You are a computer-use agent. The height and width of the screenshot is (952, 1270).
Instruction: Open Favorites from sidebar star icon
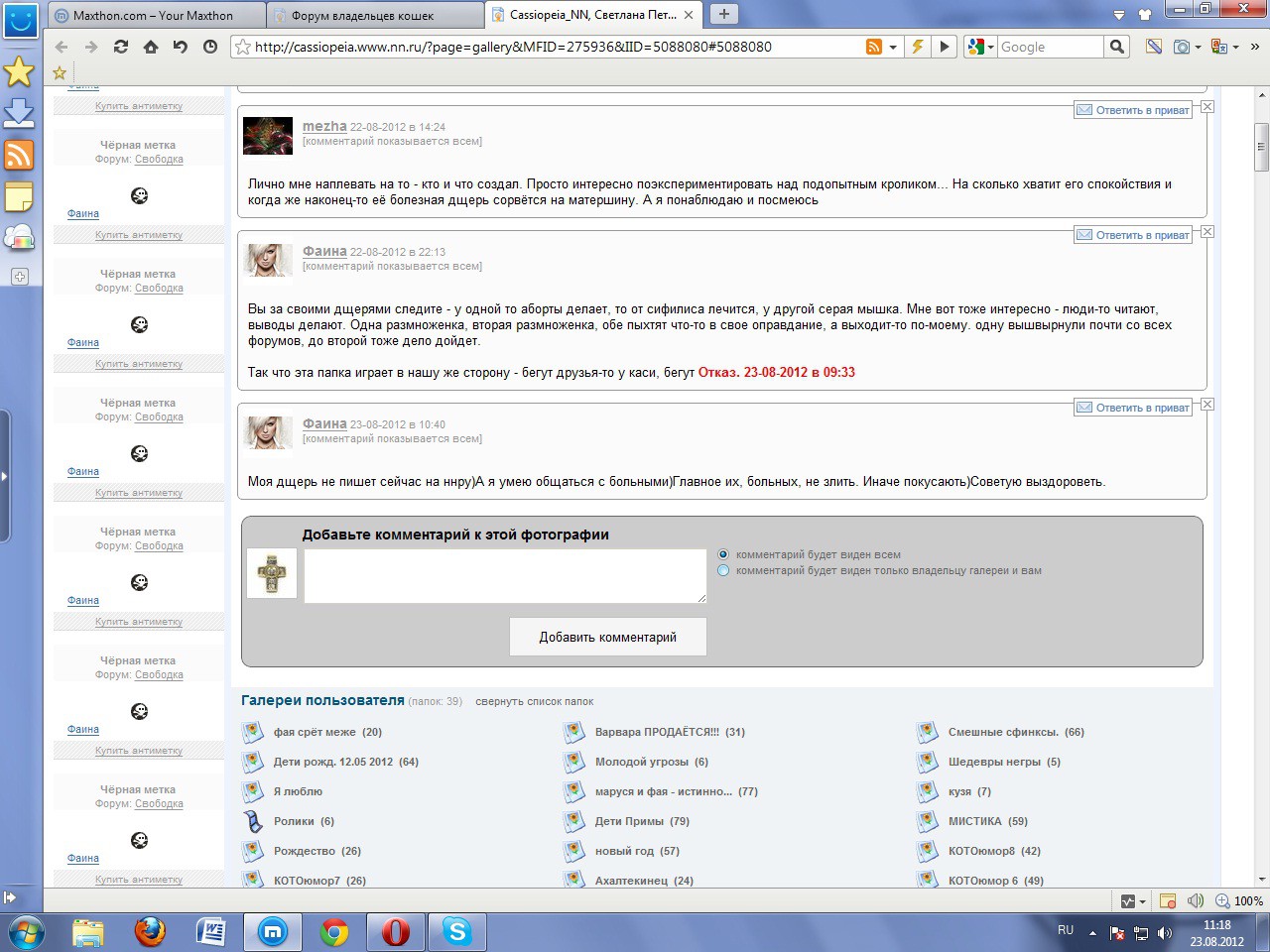click(19, 71)
